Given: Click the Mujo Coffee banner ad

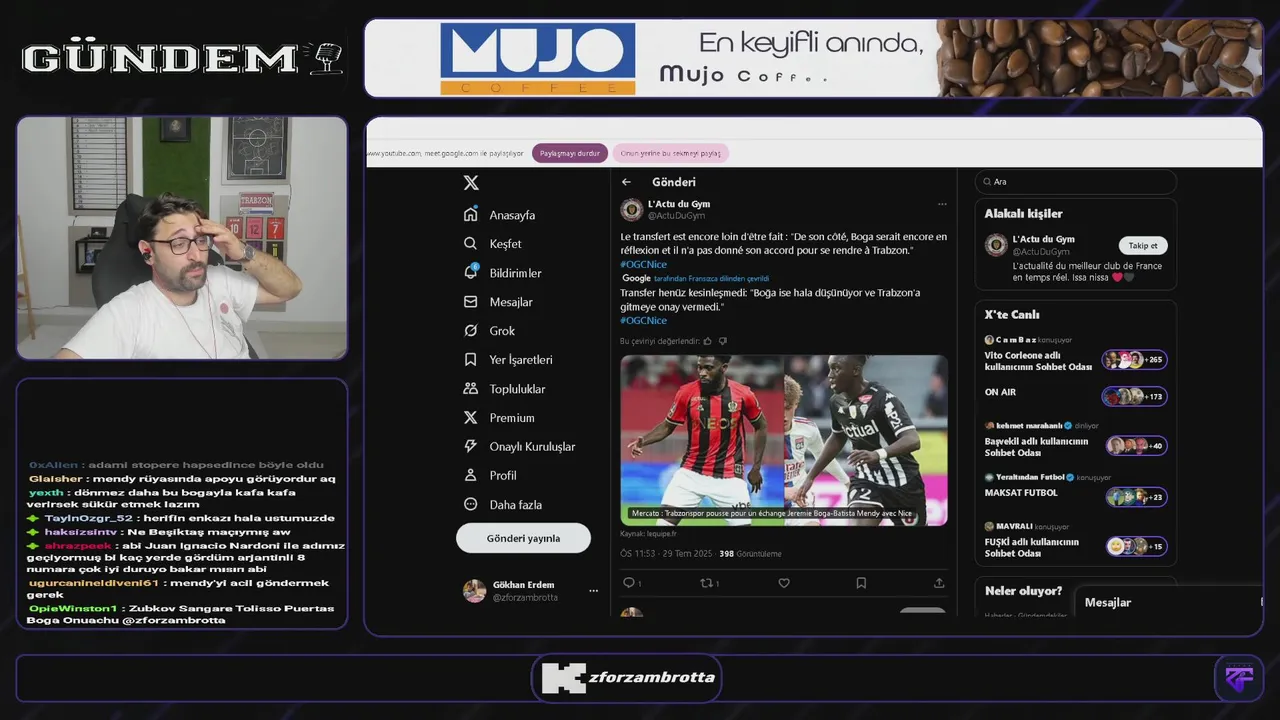Looking at the screenshot, I should pyautogui.click(x=813, y=58).
